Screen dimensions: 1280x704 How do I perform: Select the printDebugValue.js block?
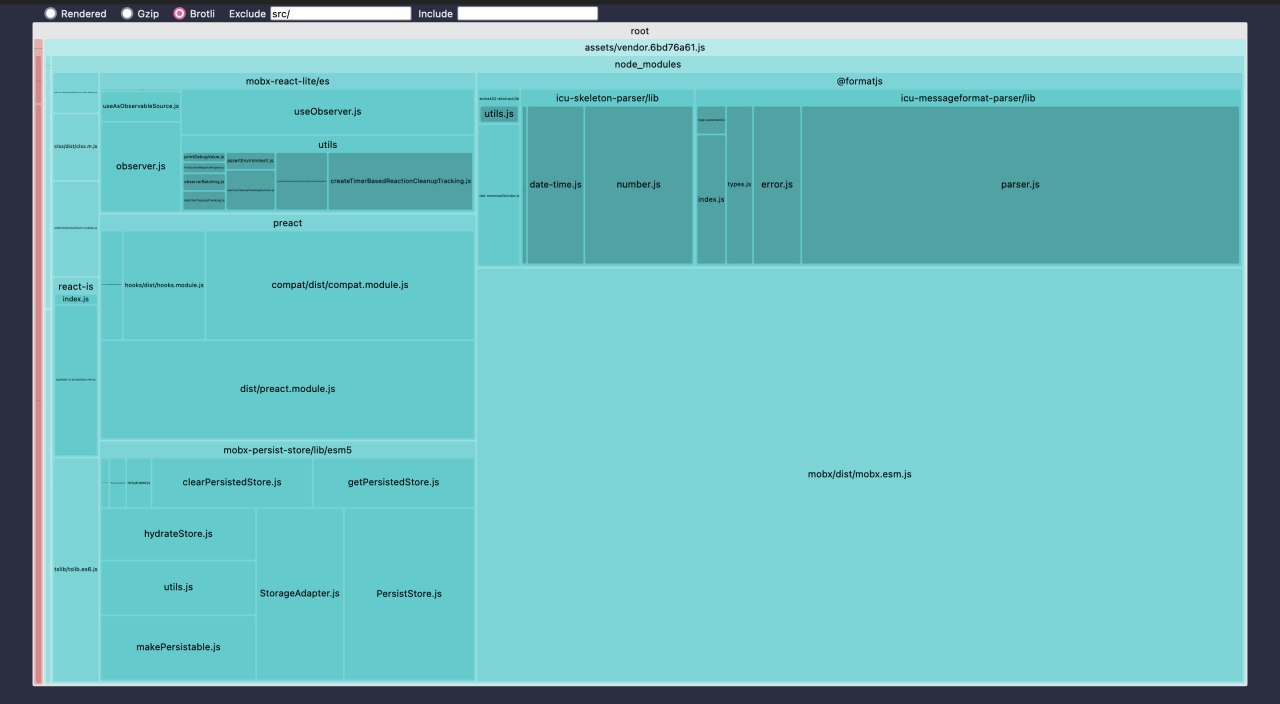[204, 158]
